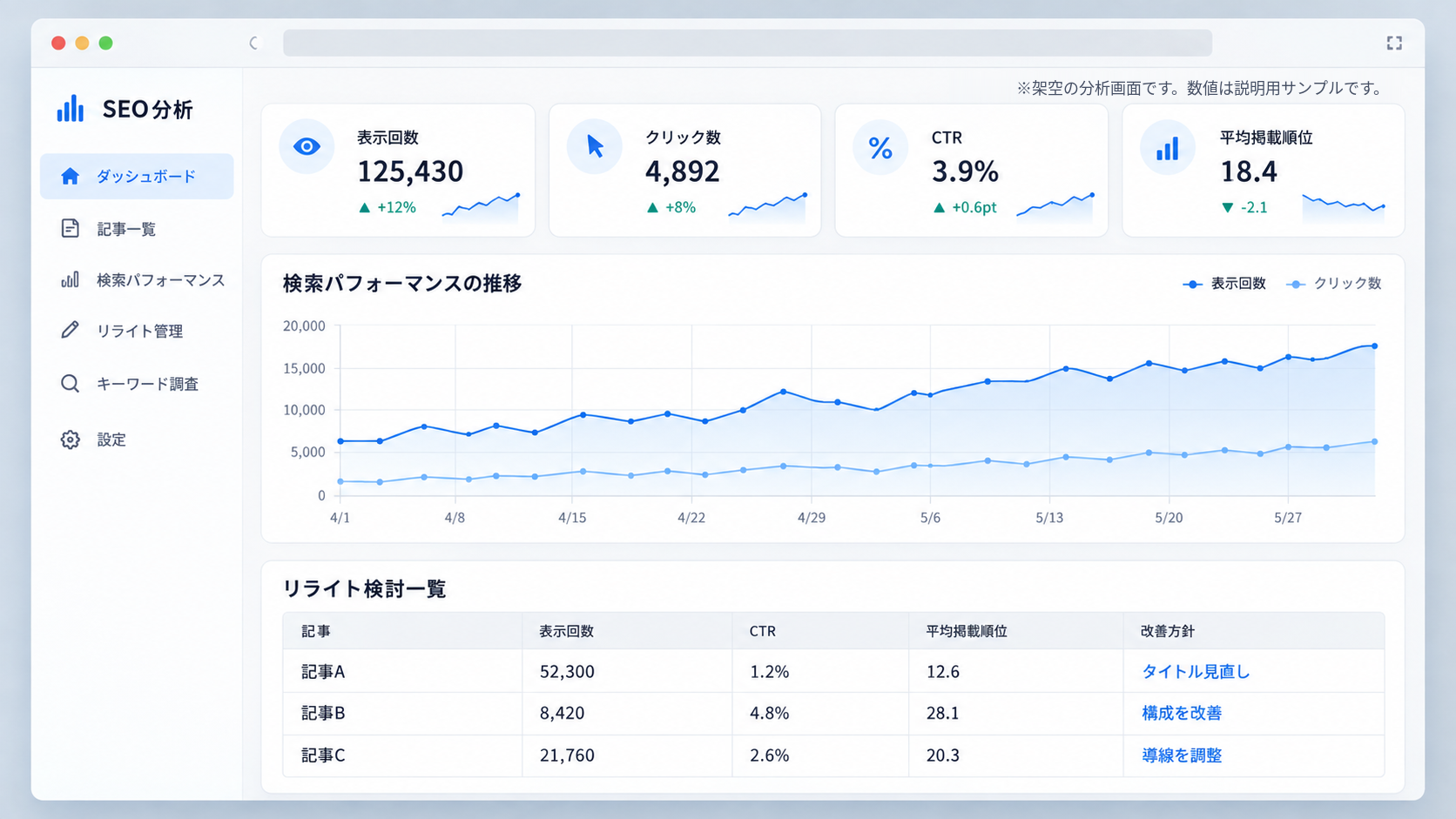Click the eye icon on 表示回数 card

[307, 146]
